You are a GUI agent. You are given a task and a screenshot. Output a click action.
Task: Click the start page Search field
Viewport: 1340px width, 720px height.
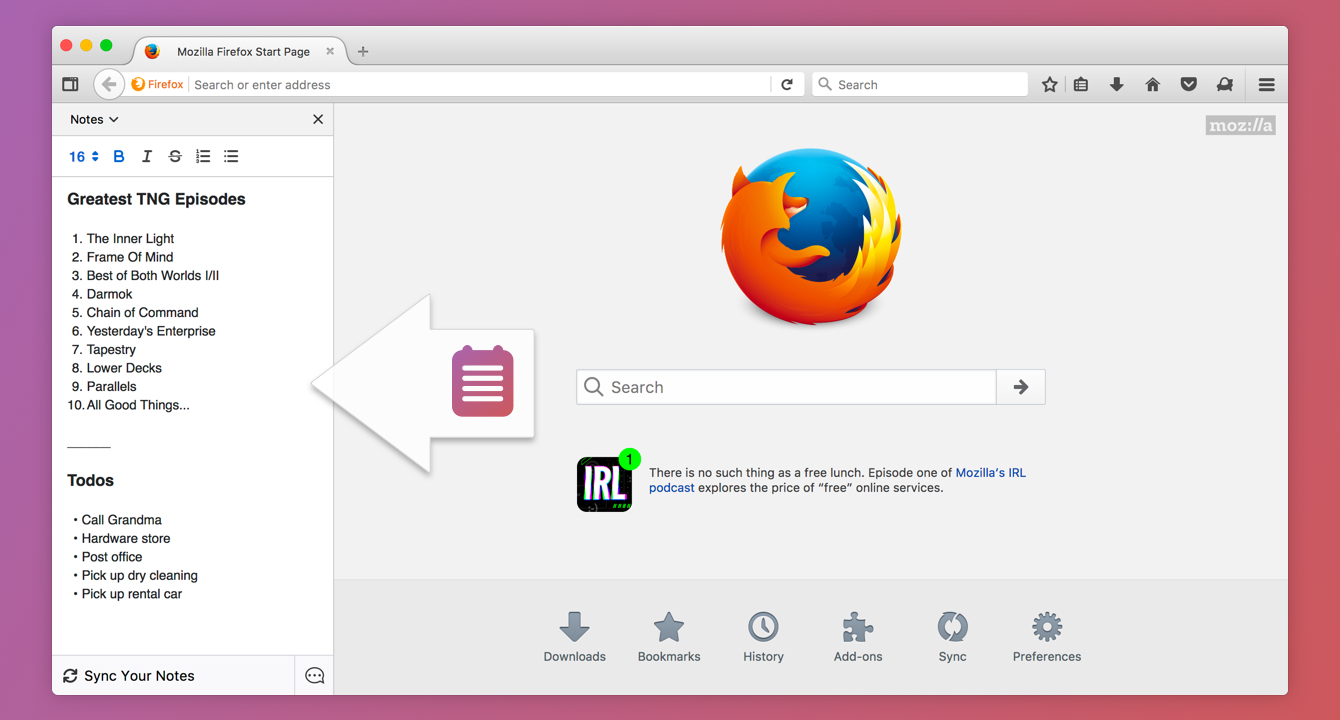786,387
